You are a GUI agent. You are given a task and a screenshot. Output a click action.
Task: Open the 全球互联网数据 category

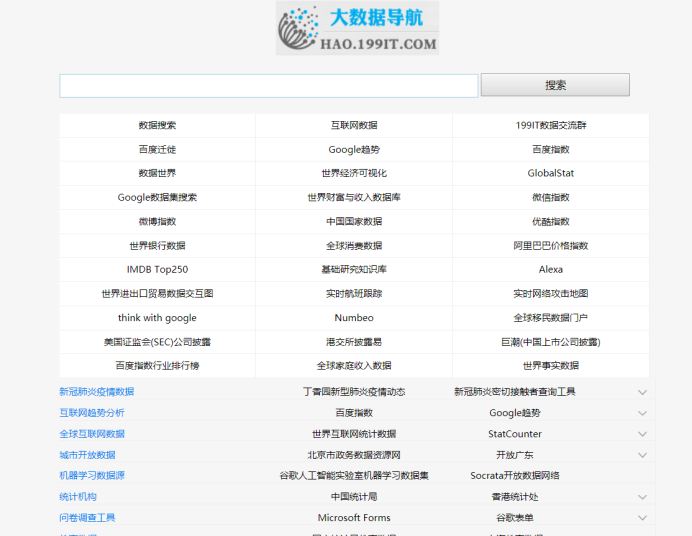click(x=92, y=434)
